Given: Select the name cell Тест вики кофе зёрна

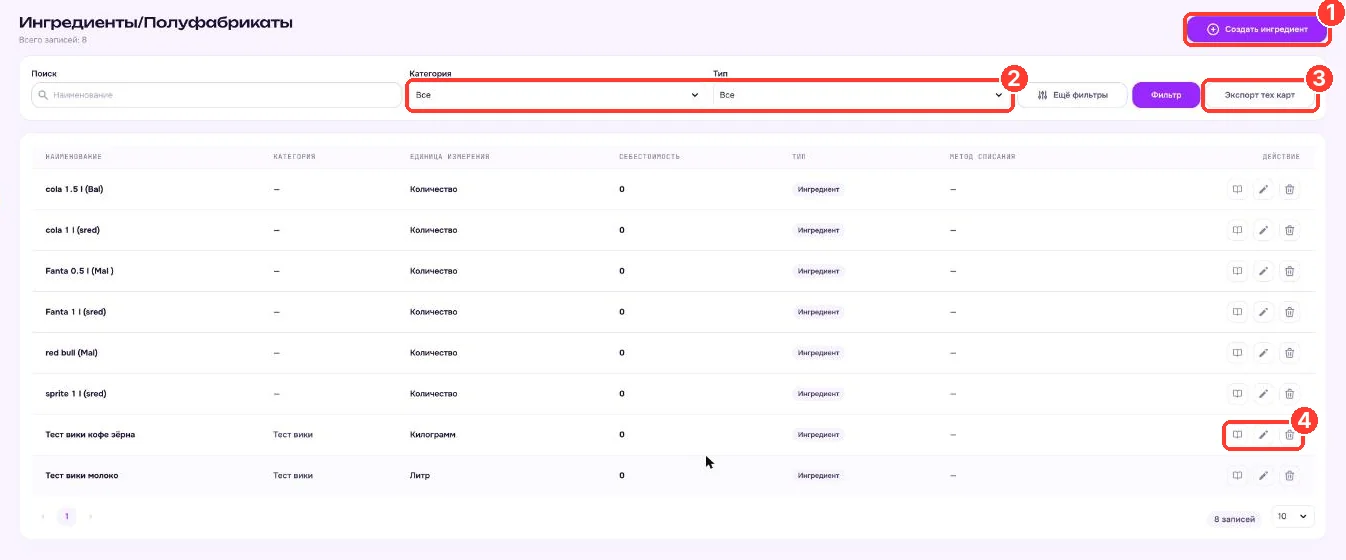Looking at the screenshot, I should tap(89, 435).
